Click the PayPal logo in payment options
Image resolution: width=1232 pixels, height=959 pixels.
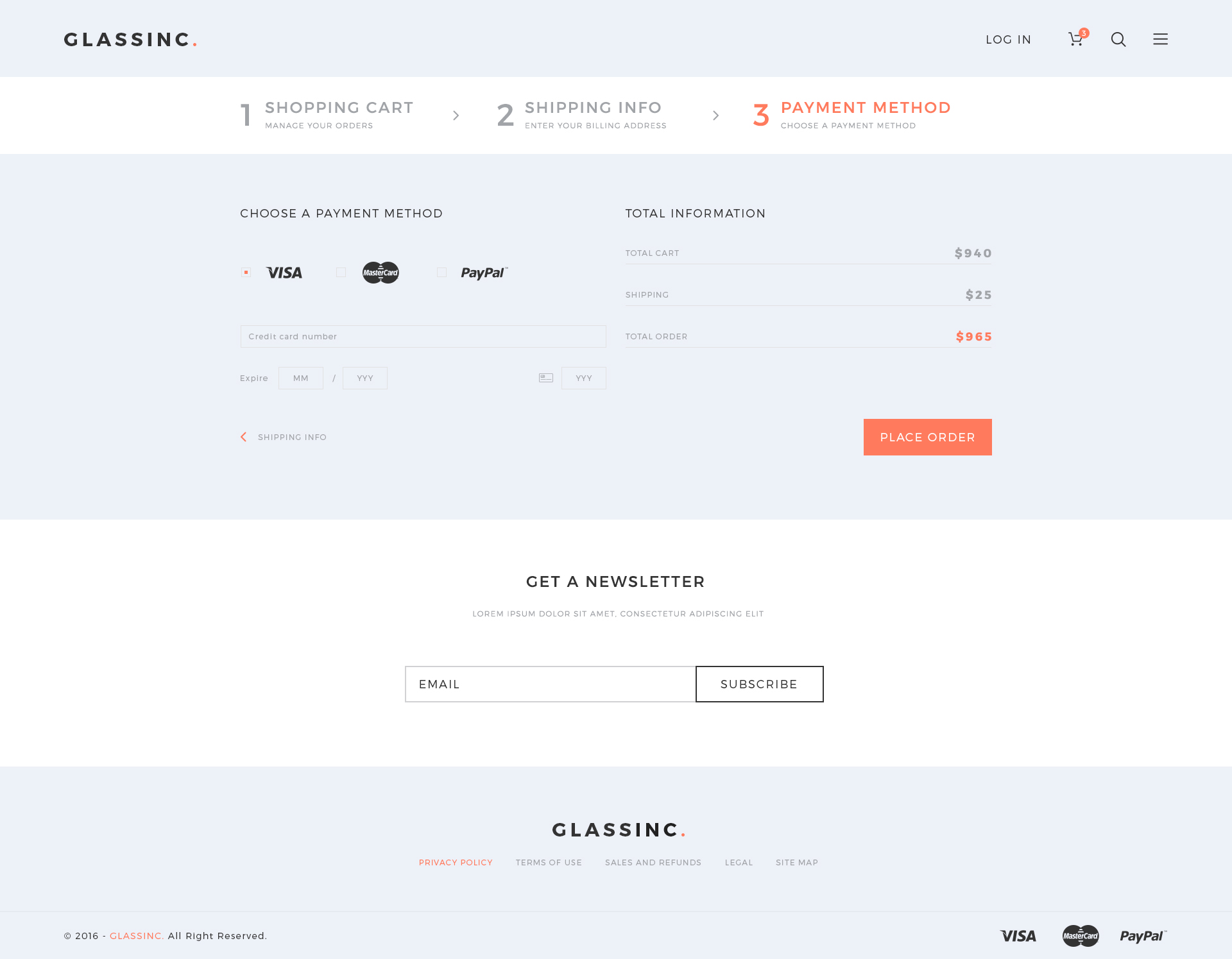pyautogui.click(x=484, y=273)
